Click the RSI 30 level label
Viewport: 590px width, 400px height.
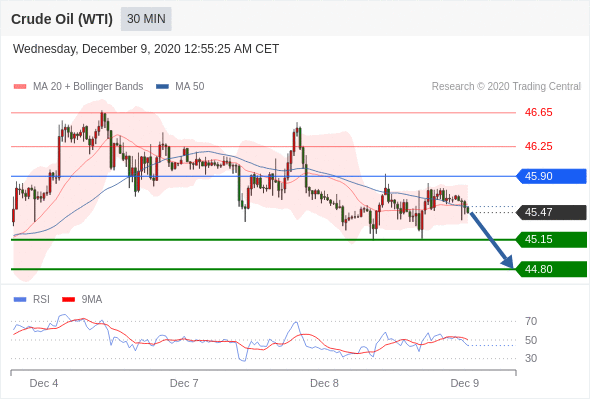pos(531,358)
